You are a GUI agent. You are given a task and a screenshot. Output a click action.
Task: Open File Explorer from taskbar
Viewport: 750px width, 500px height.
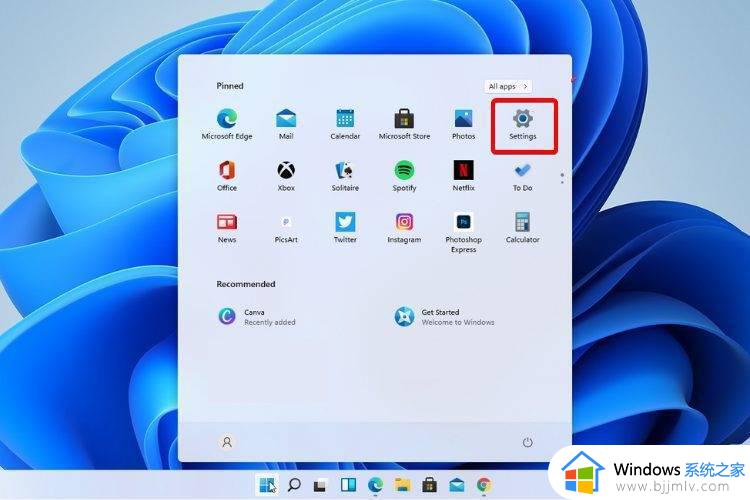point(402,485)
